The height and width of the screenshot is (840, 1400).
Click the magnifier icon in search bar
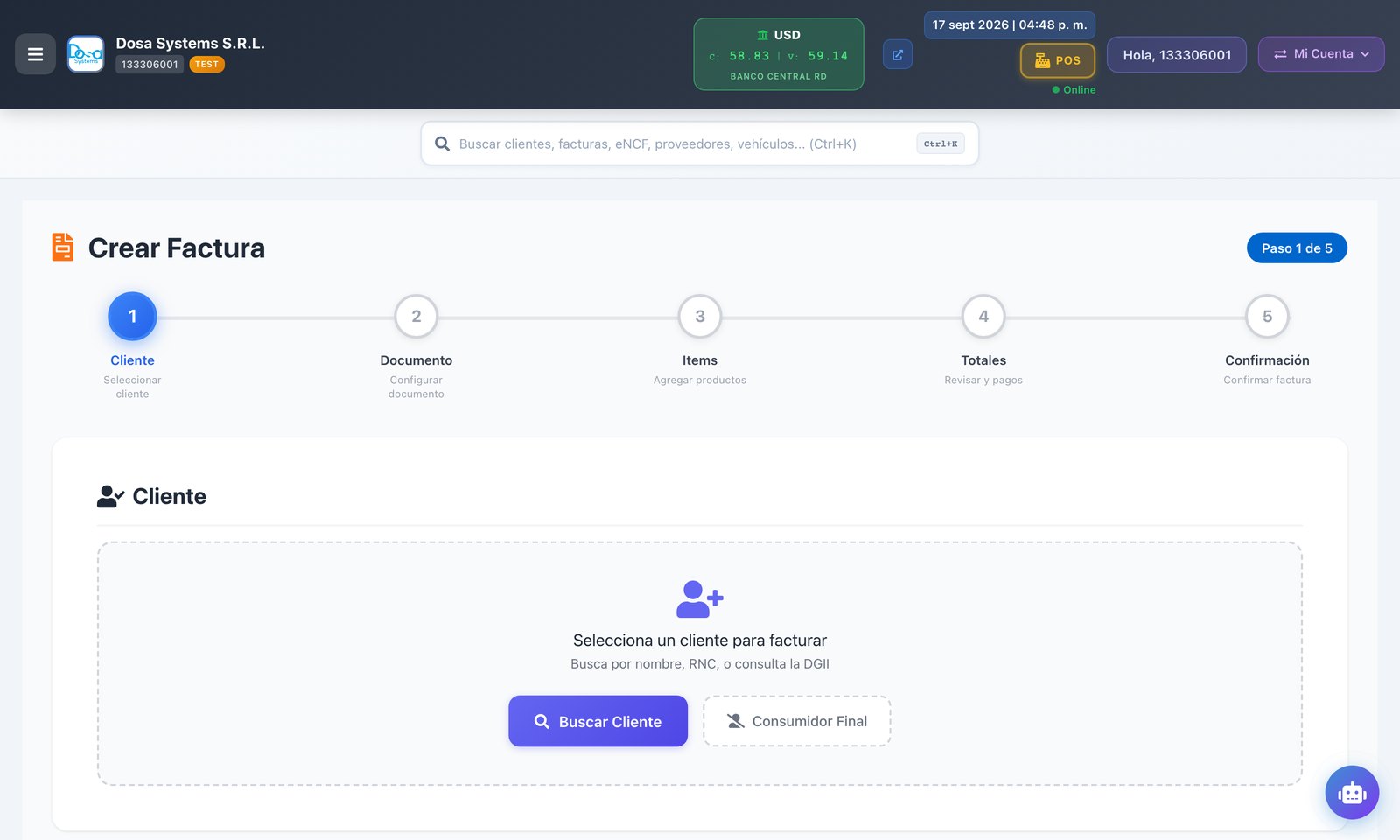pyautogui.click(x=443, y=143)
